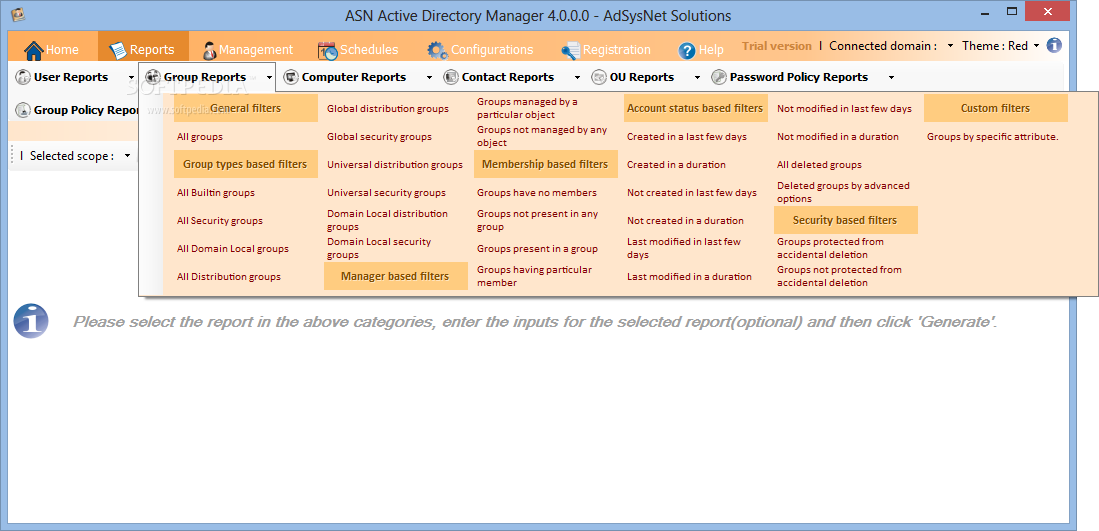1099x531 pixels.
Task: Click the OU Reports icon
Action: click(599, 77)
